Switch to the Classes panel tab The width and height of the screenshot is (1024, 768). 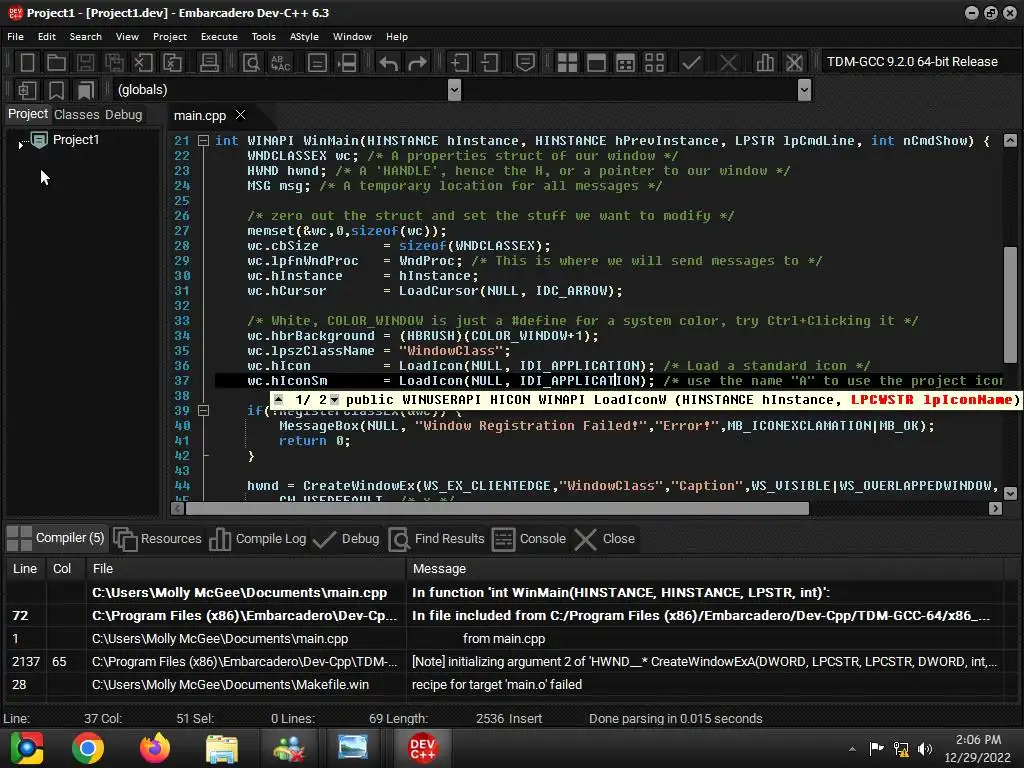tap(76, 114)
